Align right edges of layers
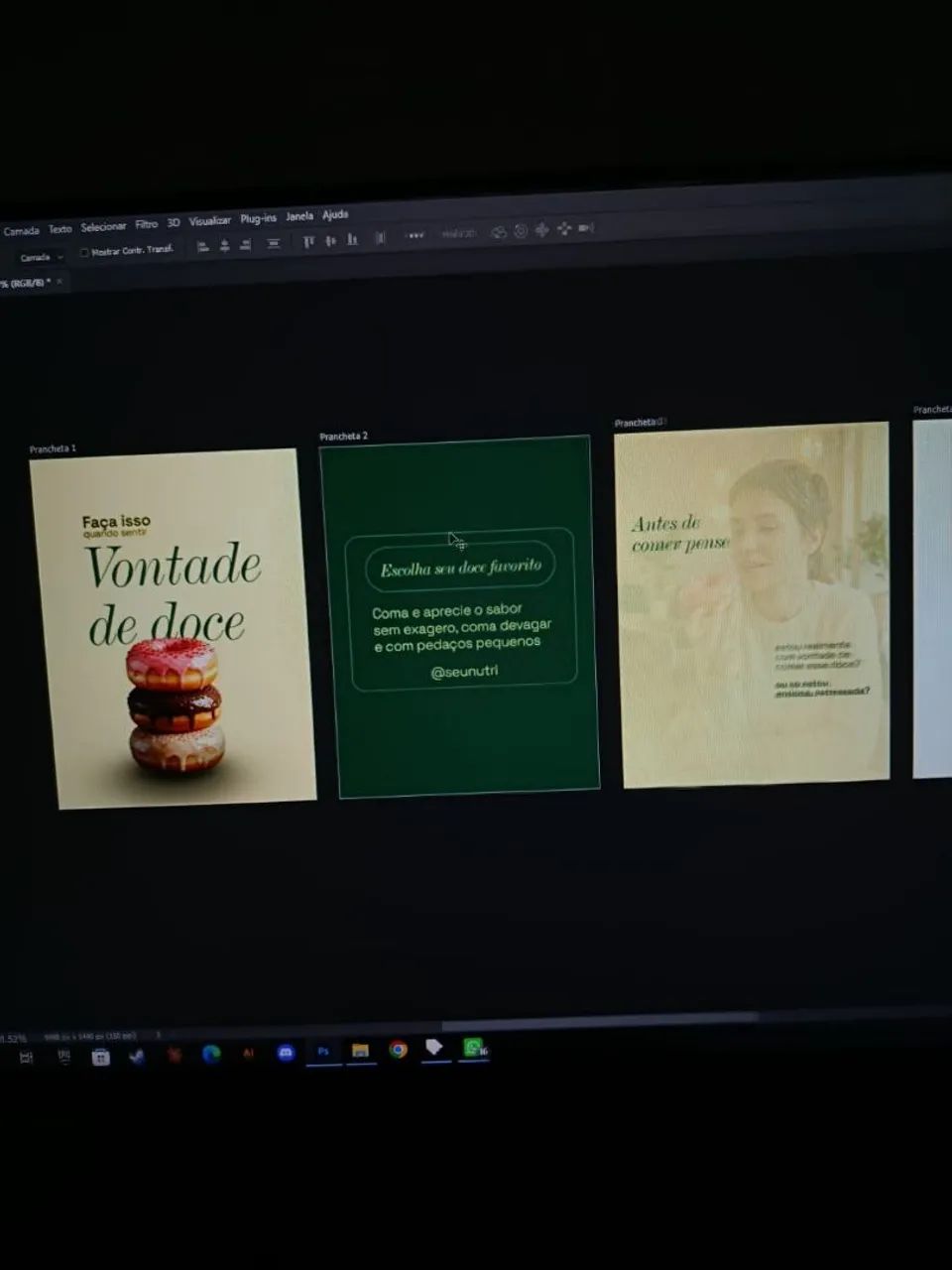952x1270 pixels. click(246, 244)
